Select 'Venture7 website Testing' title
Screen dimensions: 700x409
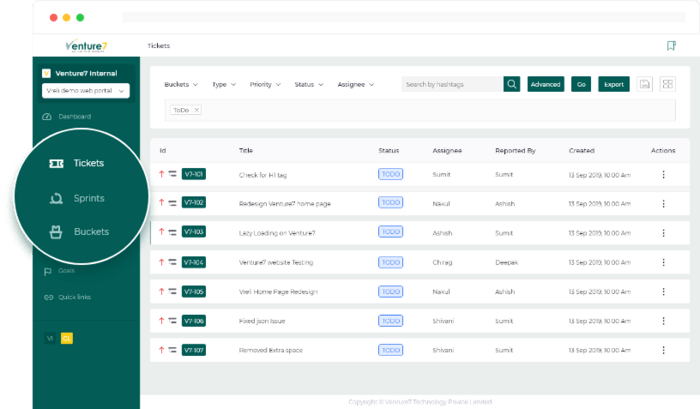click(x=276, y=263)
